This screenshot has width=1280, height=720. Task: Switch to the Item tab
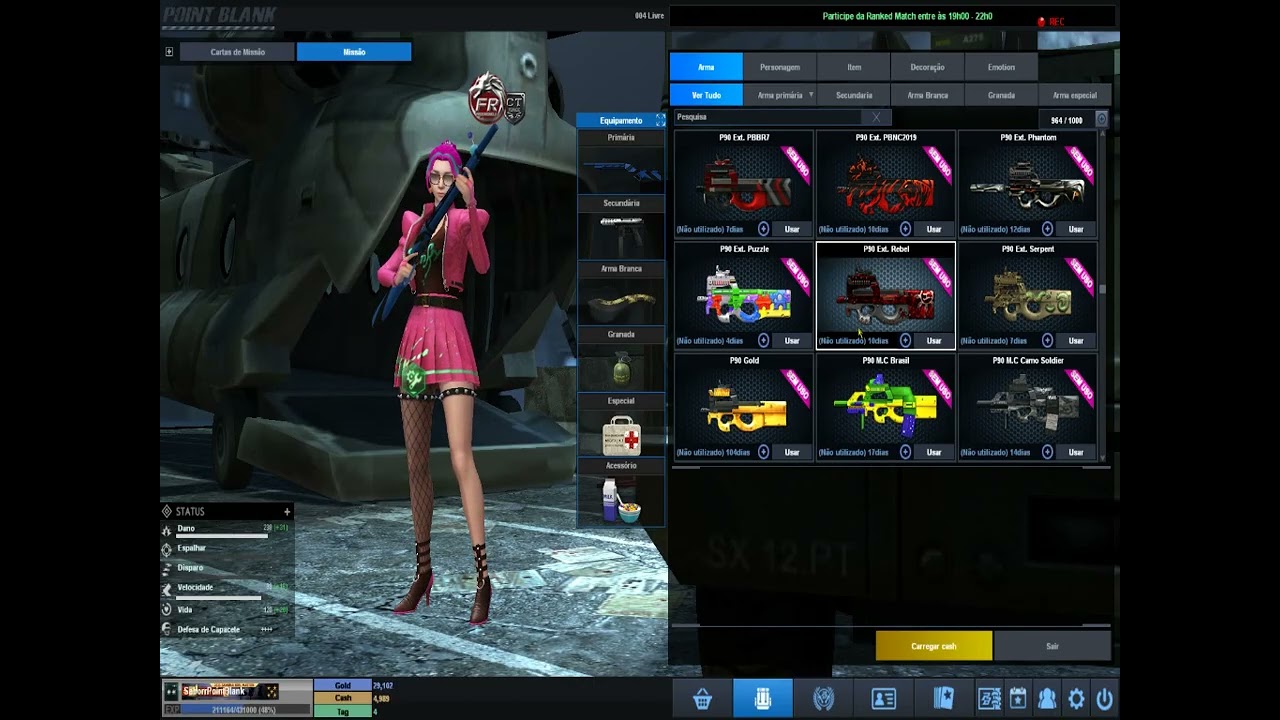(x=854, y=67)
